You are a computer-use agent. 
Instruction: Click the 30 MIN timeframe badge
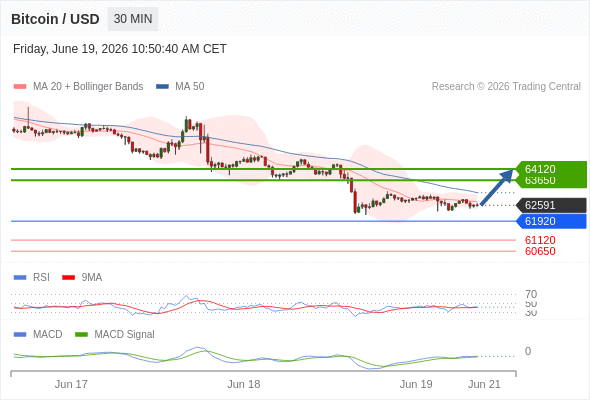(x=133, y=19)
